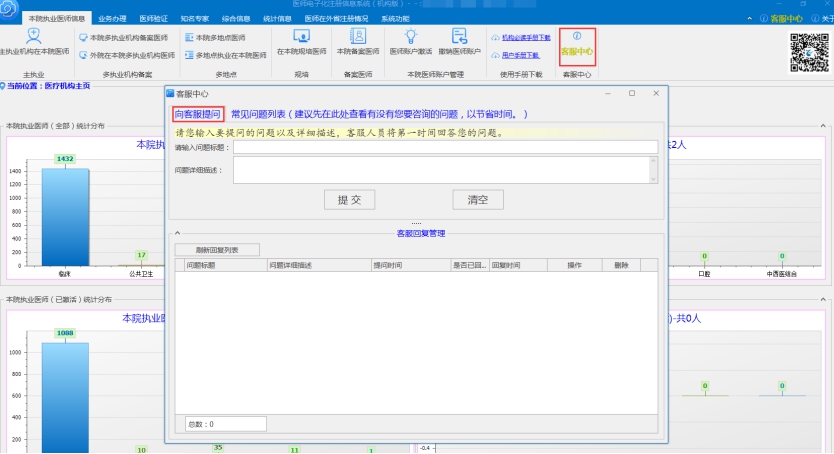Open 机构必读手册下载 link
The width and height of the screenshot is (834, 454).
pos(525,37)
